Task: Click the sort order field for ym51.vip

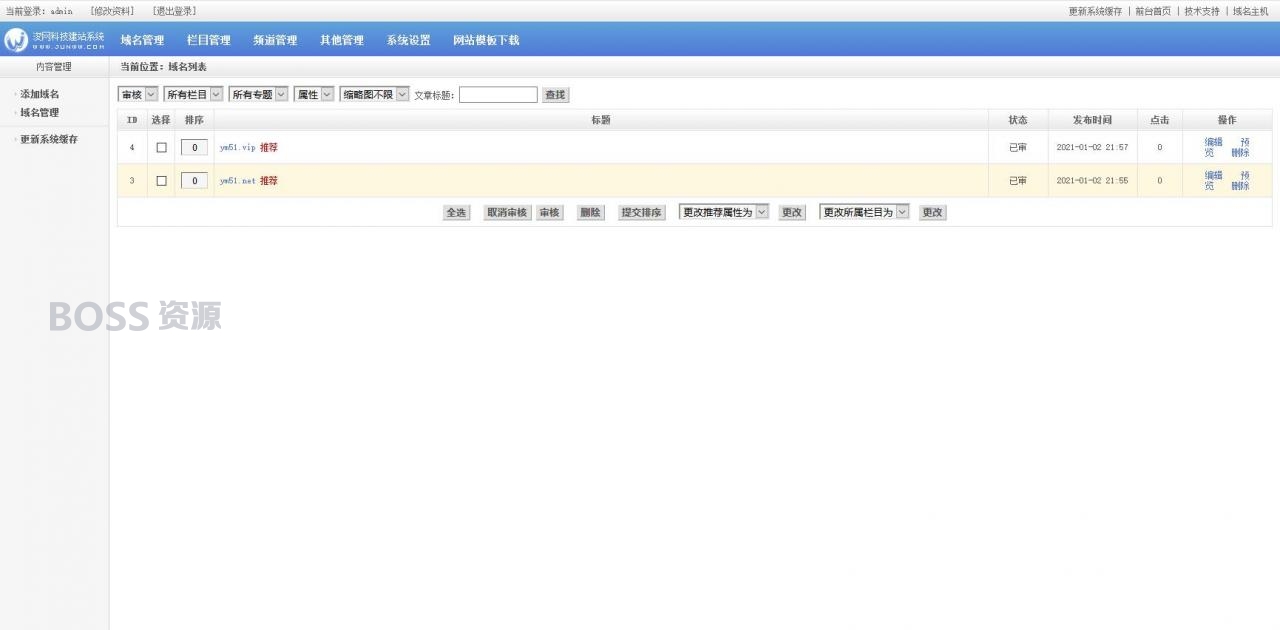Action: [194, 147]
